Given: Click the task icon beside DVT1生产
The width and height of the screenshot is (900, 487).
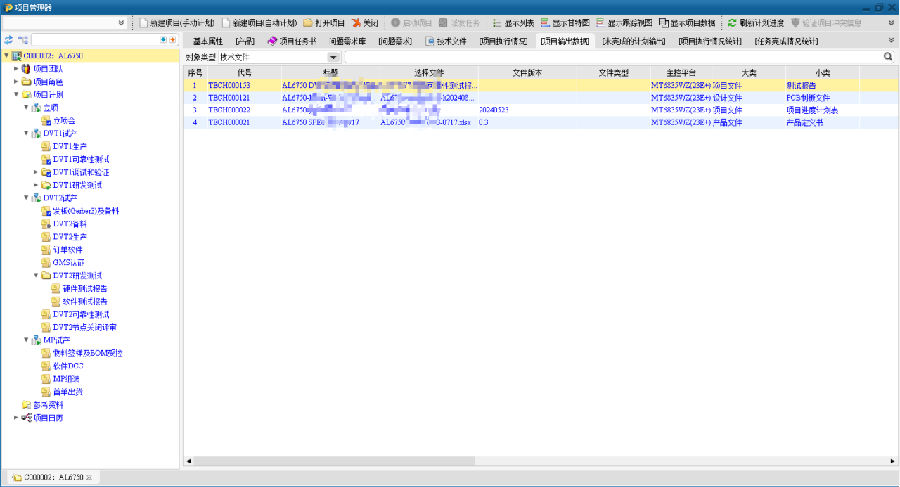Looking at the screenshot, I should (46, 146).
